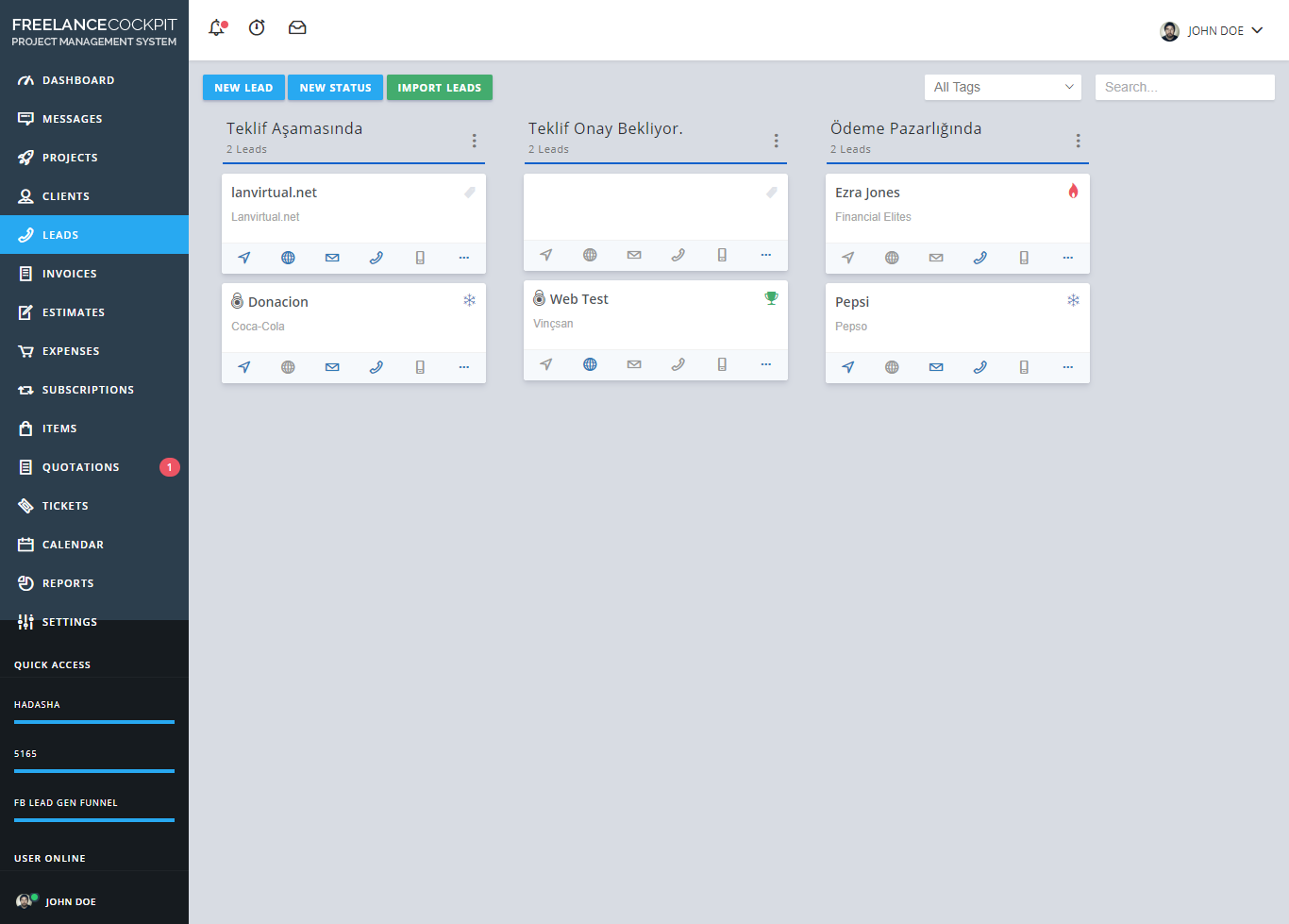Click the green trophy icon on Web Test
The width and height of the screenshot is (1289, 924).
coord(771,298)
